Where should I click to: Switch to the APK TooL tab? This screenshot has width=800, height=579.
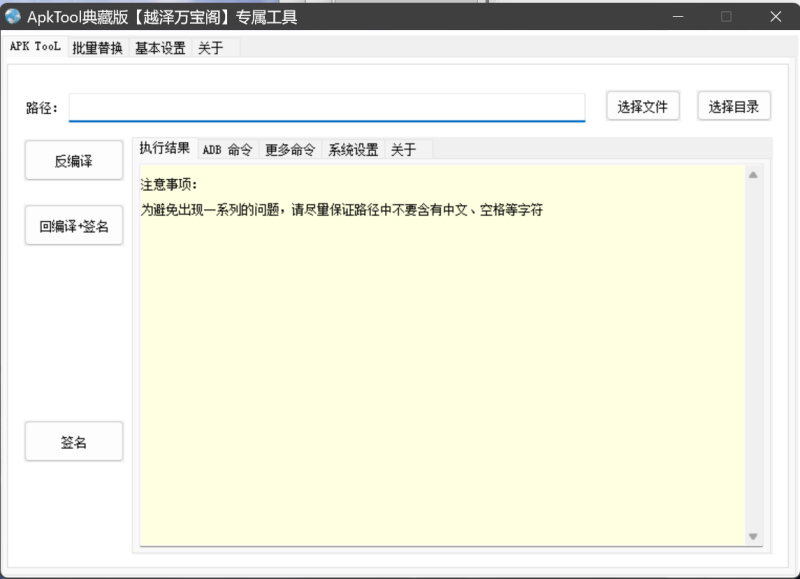click(x=35, y=46)
